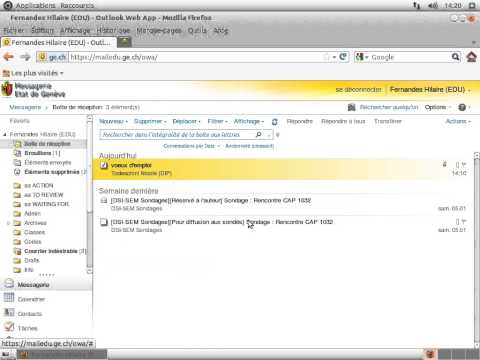This screenshot has height=360, width=480.
Task: Go back with the browser back arrow
Action: point(9,57)
